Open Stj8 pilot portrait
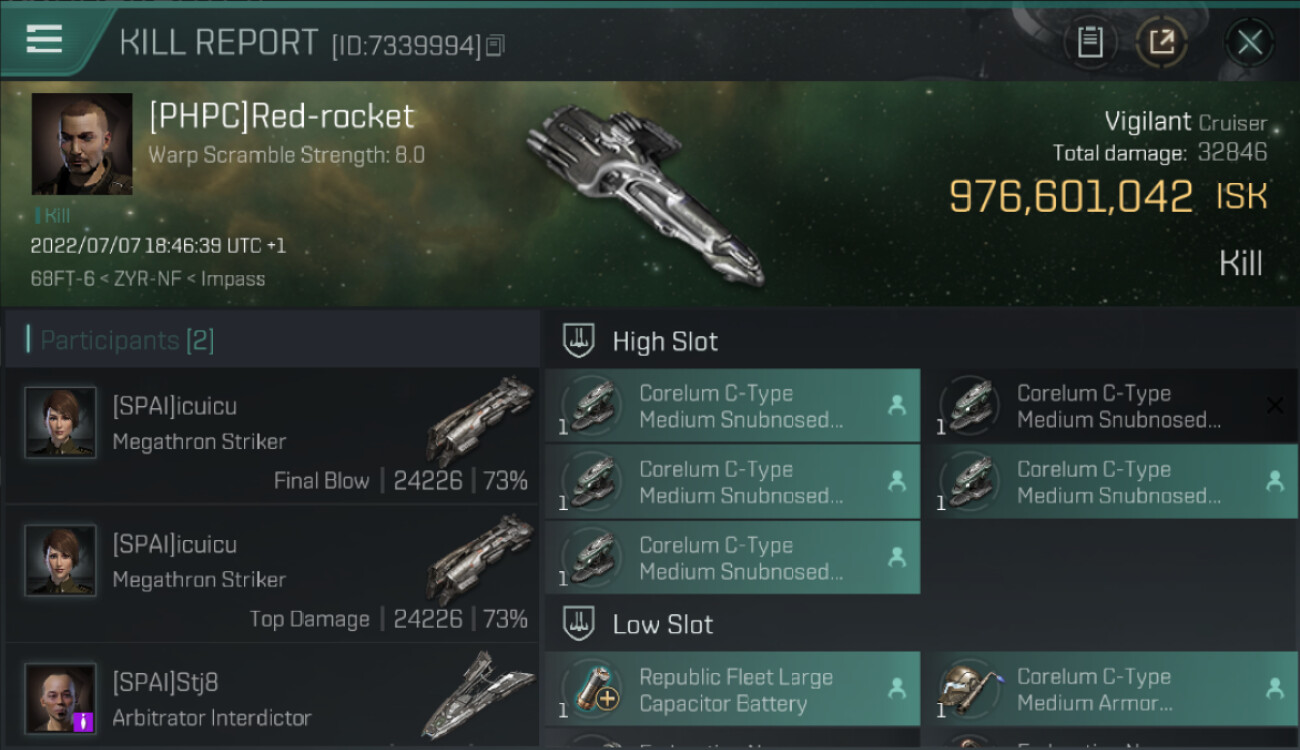The width and height of the screenshot is (1300, 750). (61, 697)
